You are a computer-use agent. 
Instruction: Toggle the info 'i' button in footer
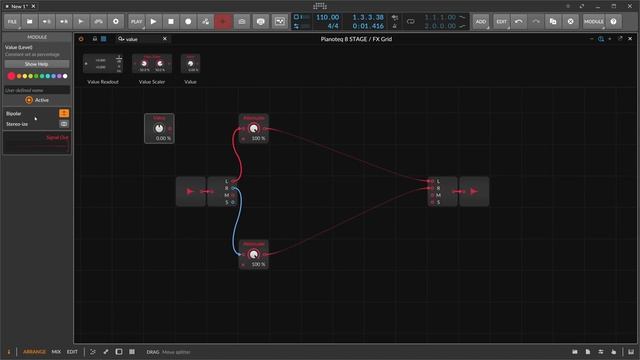pos(9,352)
